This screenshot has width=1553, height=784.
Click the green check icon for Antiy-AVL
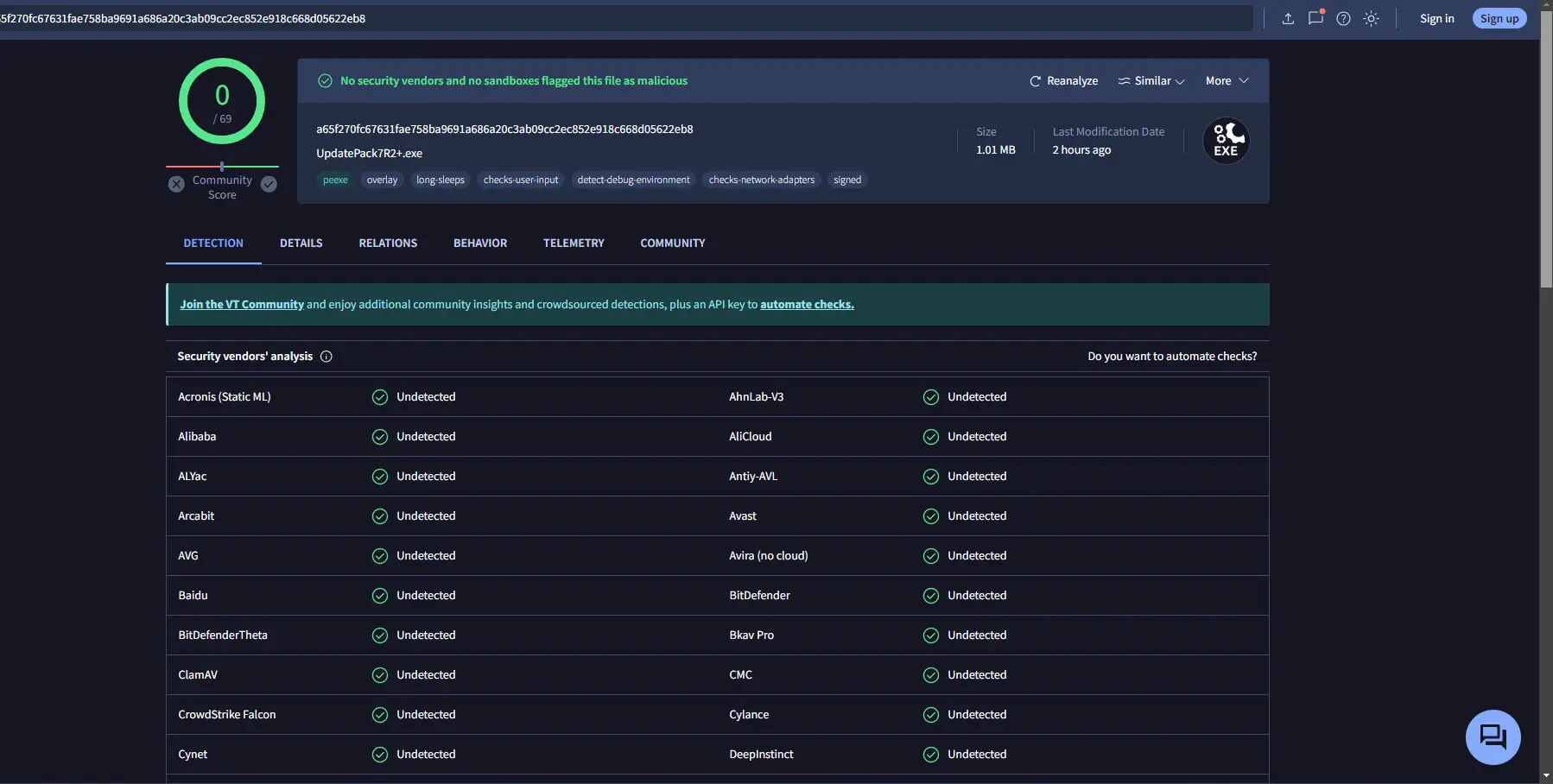[930, 477]
